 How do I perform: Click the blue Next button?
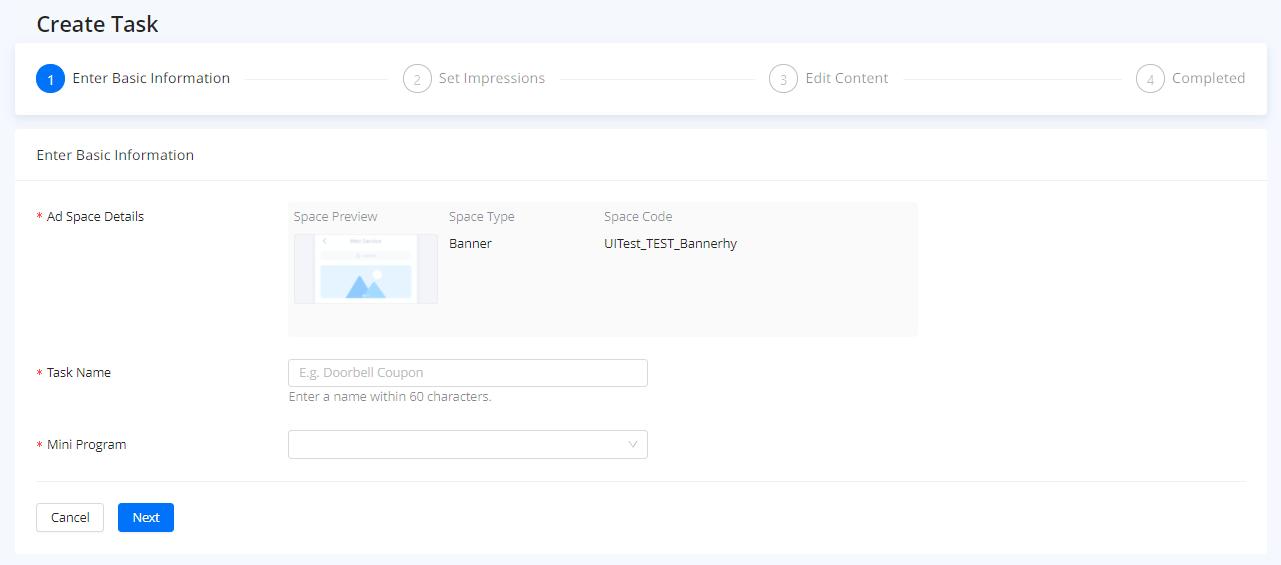[146, 518]
